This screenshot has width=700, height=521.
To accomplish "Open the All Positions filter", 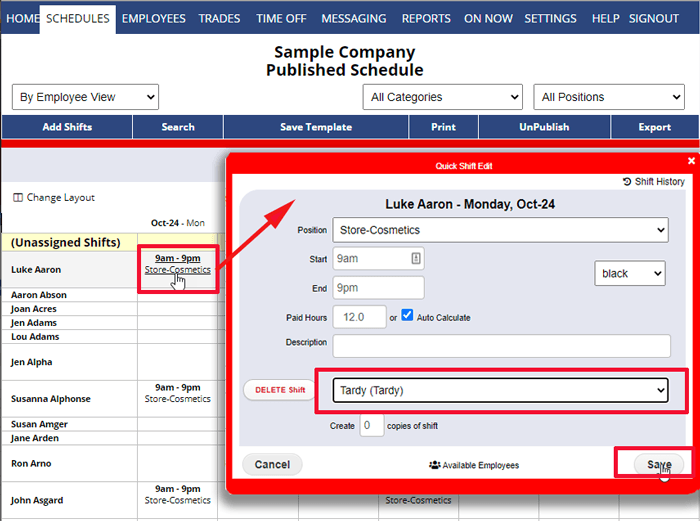I will pyautogui.click(x=610, y=97).
